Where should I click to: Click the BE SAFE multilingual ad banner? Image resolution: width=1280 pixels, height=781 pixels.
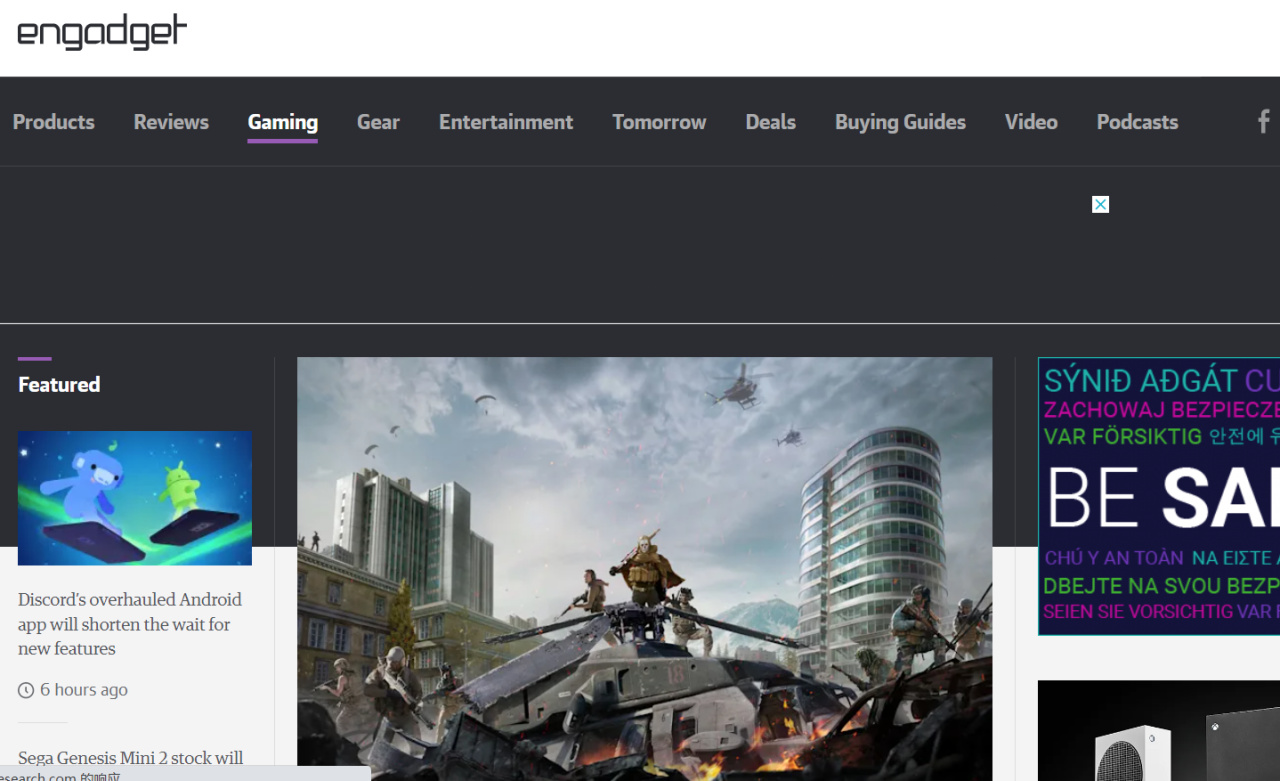1159,496
